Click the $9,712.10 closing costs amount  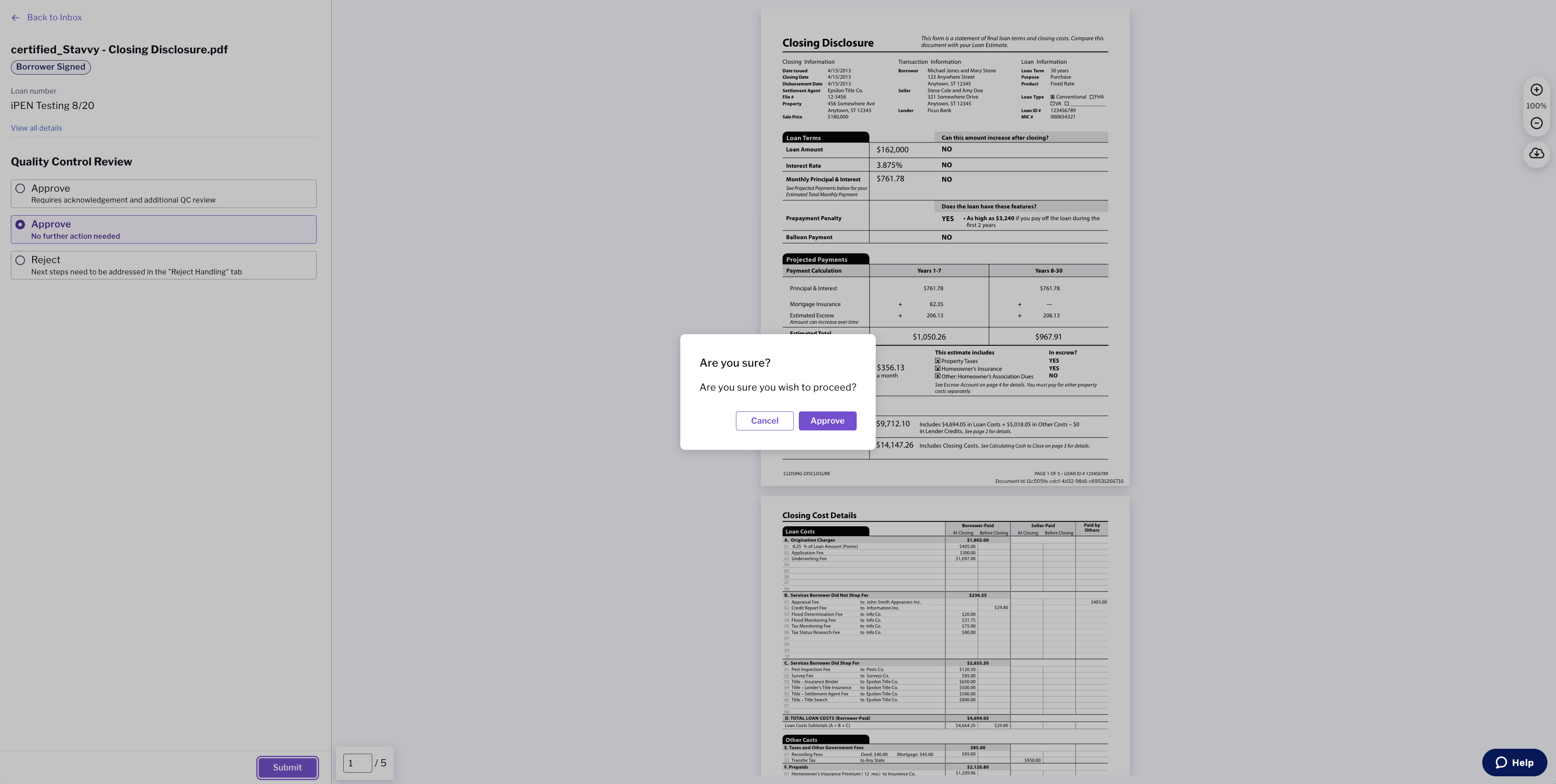tap(893, 424)
